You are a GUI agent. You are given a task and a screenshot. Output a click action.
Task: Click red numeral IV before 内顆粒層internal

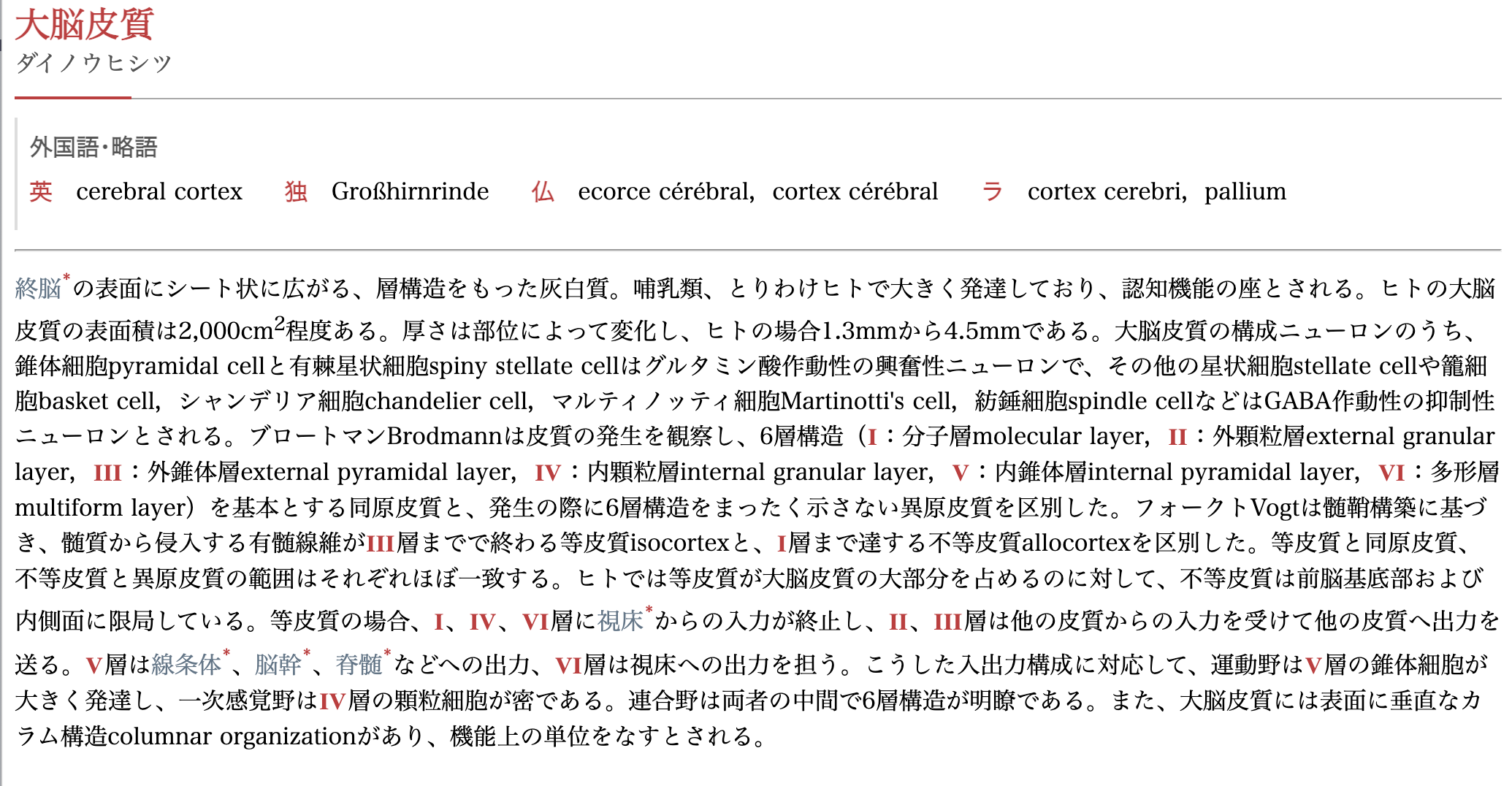pos(547,473)
